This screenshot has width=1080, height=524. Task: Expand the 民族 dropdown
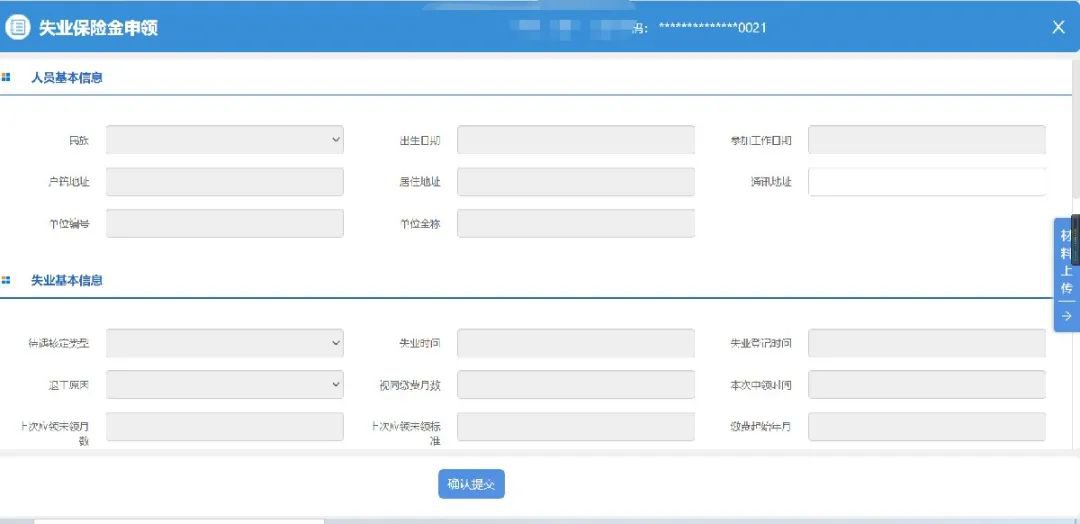point(224,140)
